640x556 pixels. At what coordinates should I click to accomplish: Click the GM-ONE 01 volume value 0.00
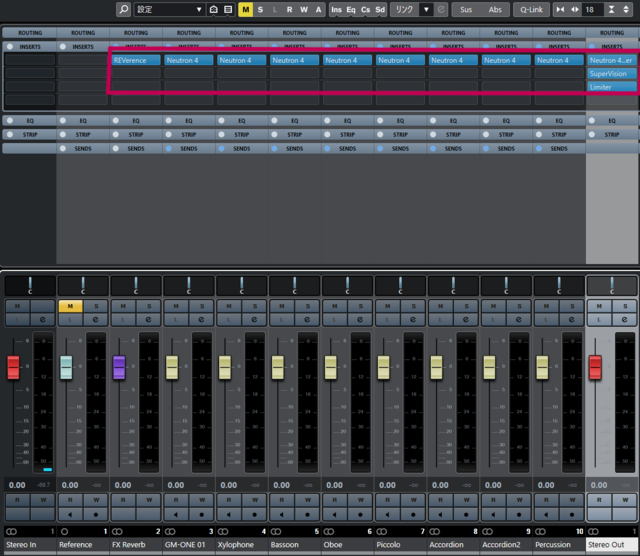pos(176,485)
